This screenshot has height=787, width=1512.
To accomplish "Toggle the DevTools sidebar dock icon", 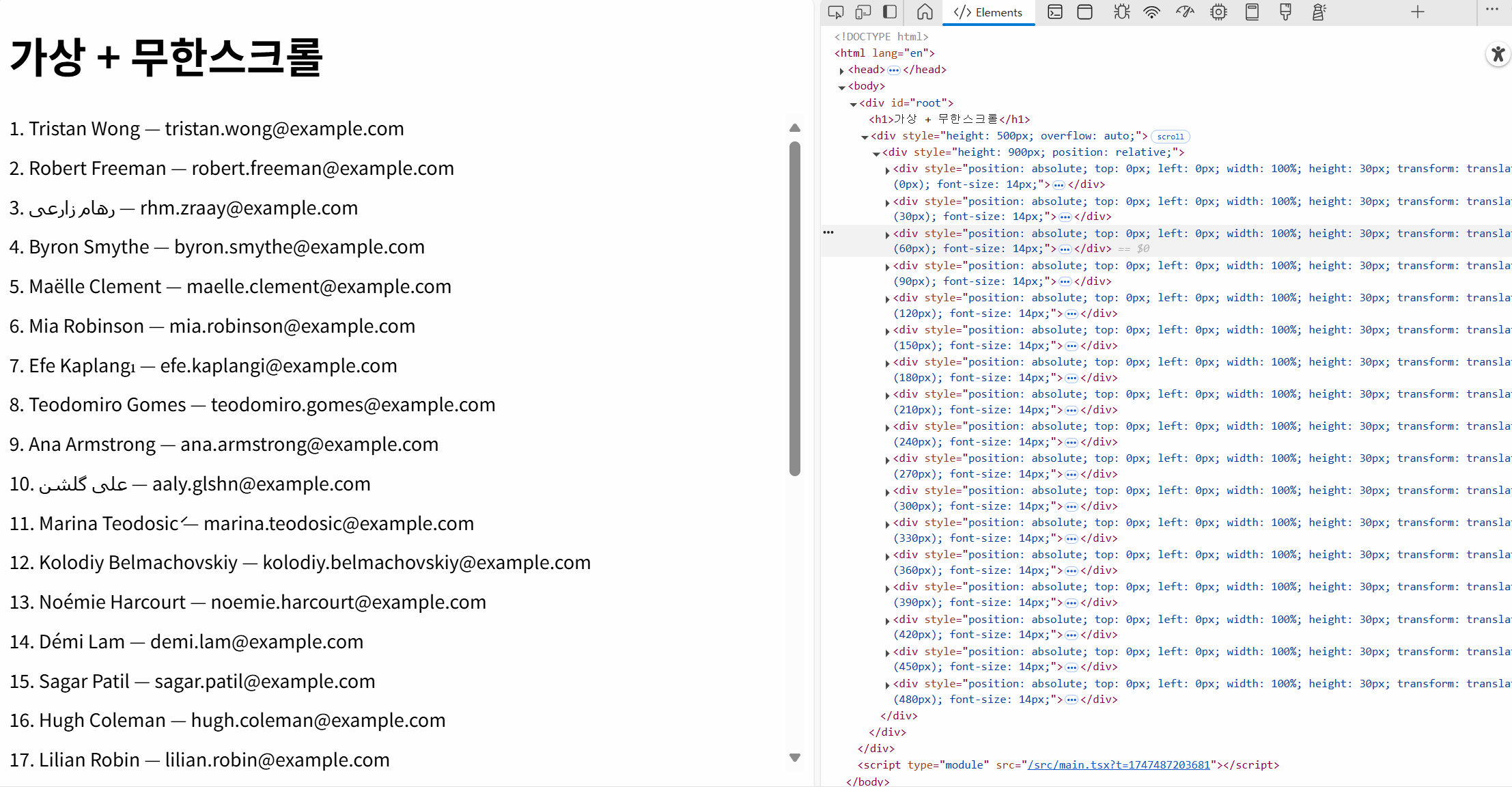I will 890,12.
